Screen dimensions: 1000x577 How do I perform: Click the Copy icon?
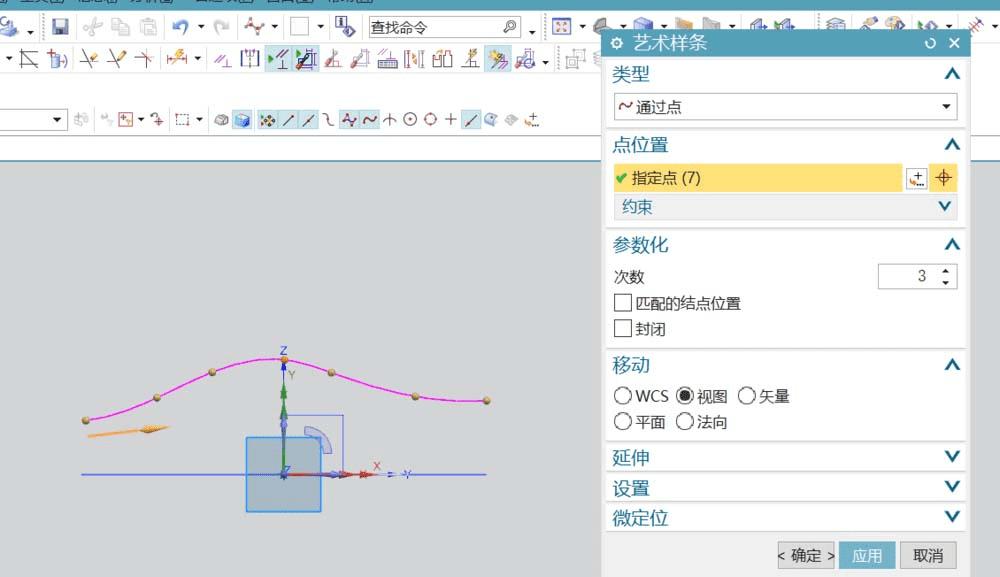point(121,27)
